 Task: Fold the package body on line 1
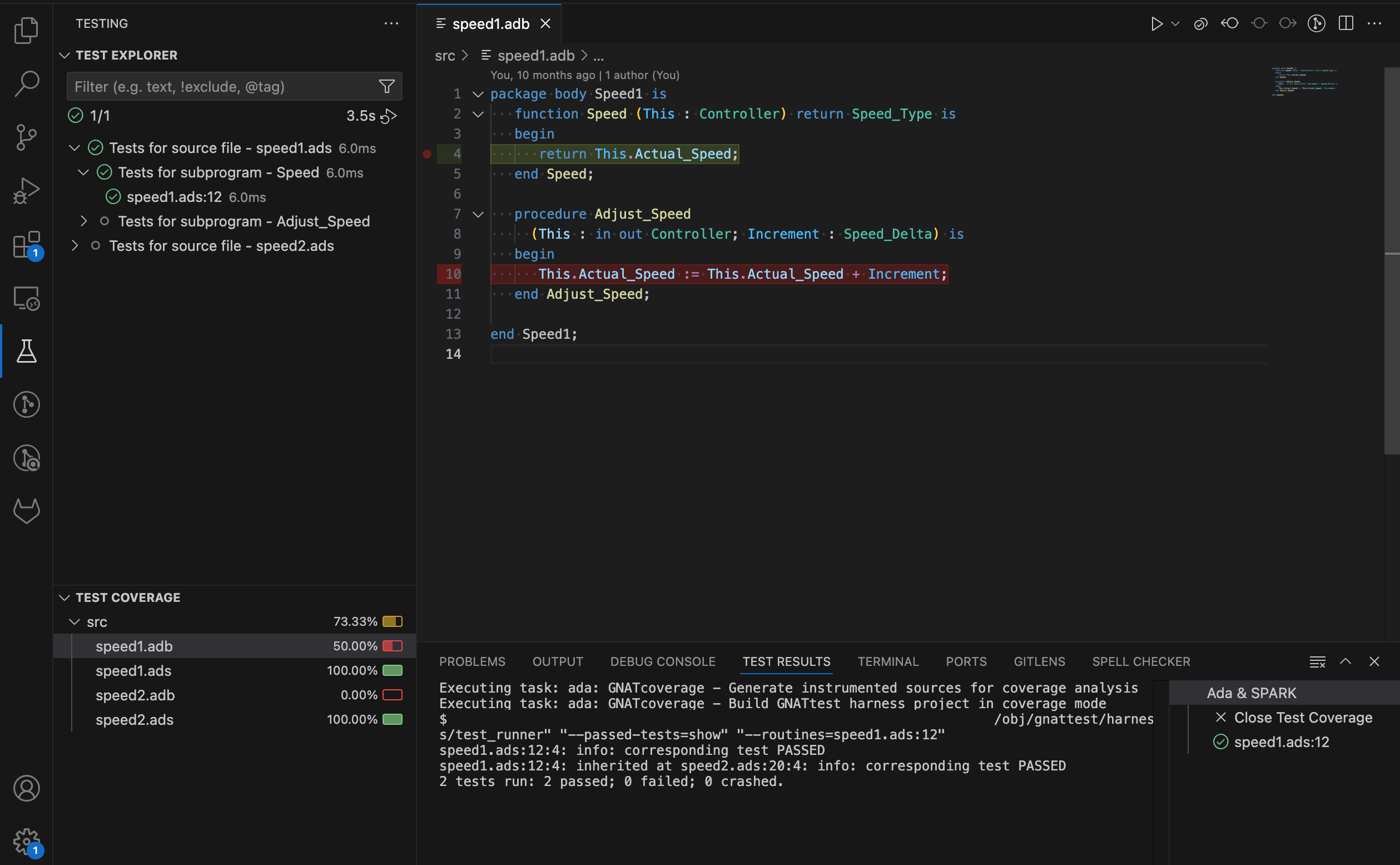478,95
